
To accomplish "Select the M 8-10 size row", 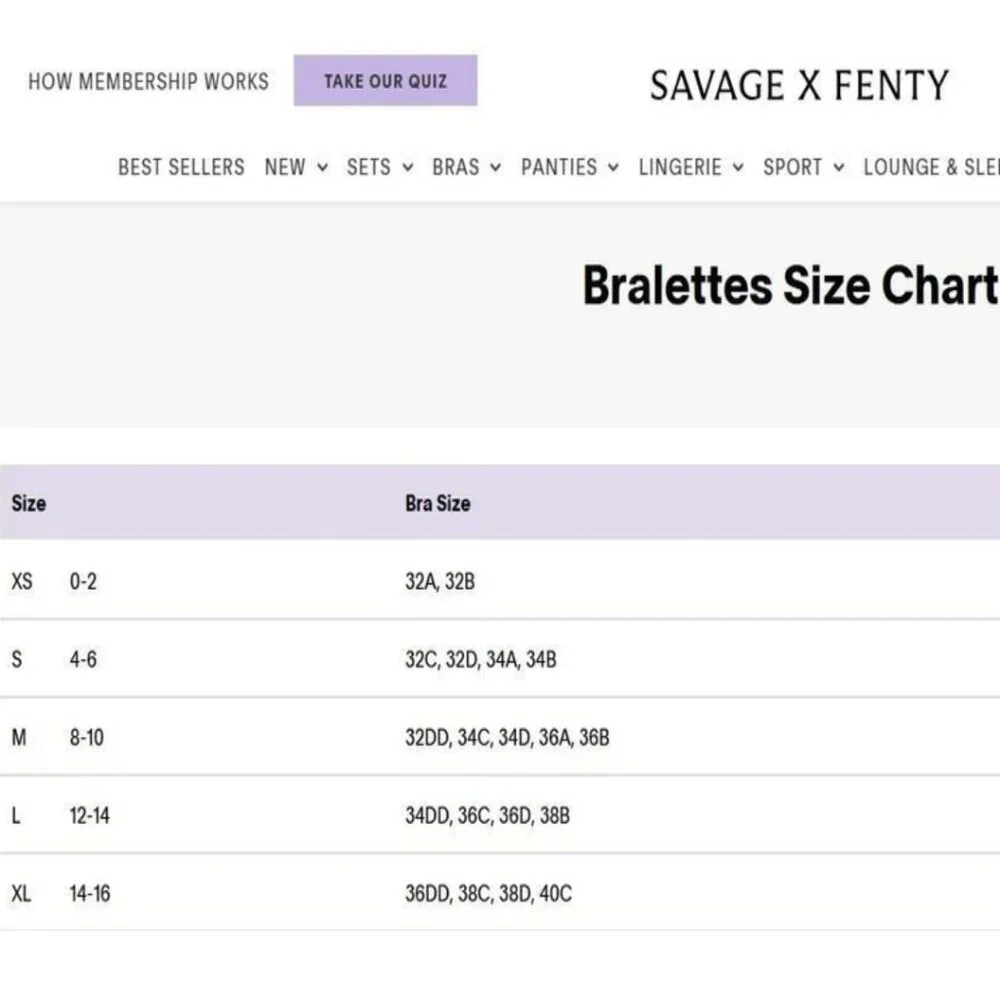I will (x=500, y=737).
